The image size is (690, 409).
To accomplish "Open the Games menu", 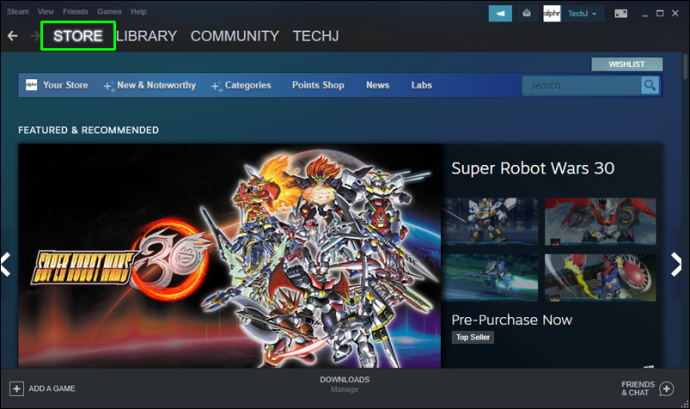I will (109, 11).
